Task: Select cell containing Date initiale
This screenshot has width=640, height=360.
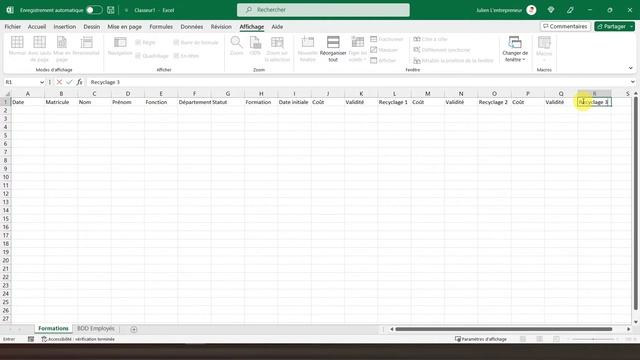Action: (294, 102)
